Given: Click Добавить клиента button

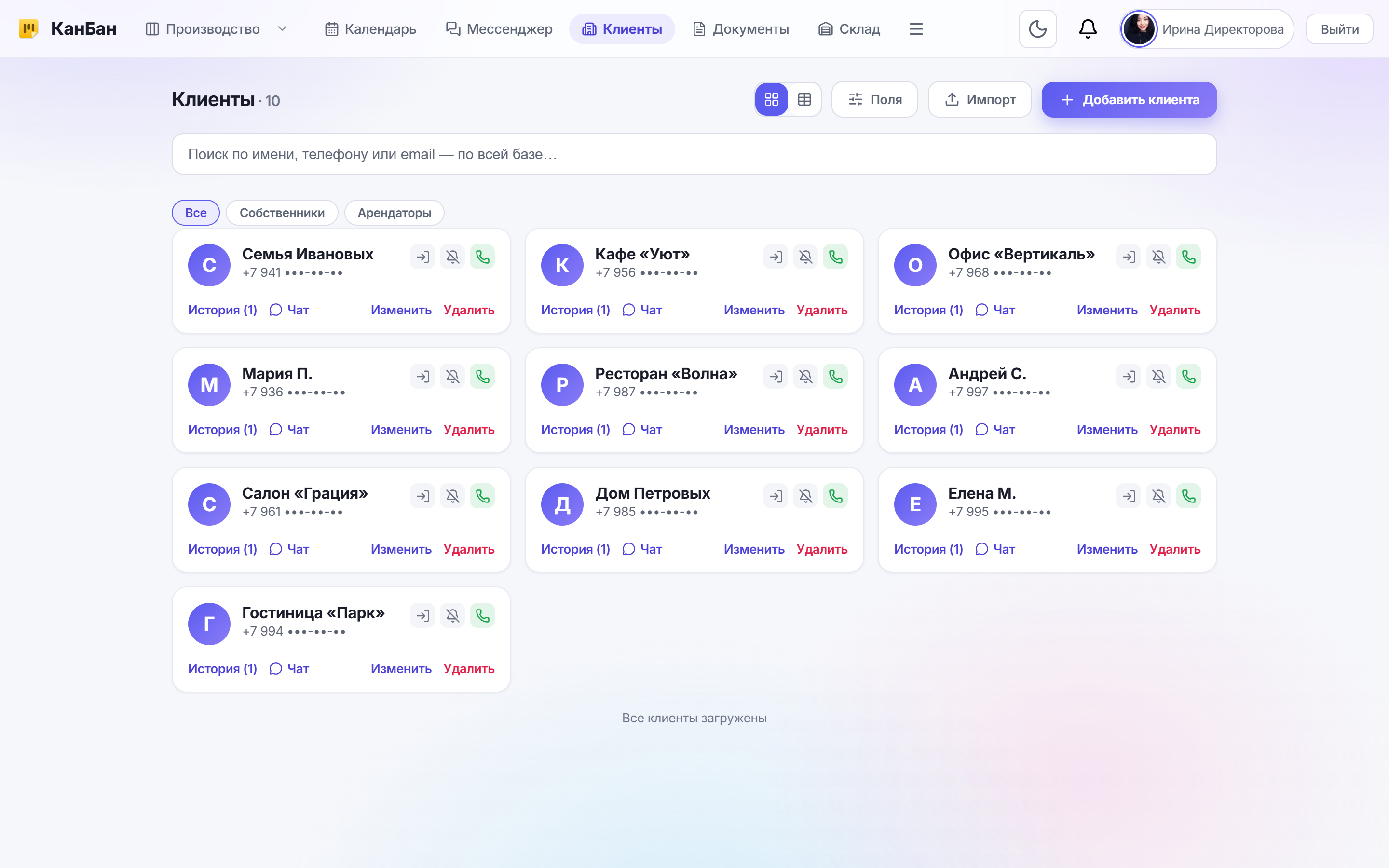Looking at the screenshot, I should (1129, 100).
